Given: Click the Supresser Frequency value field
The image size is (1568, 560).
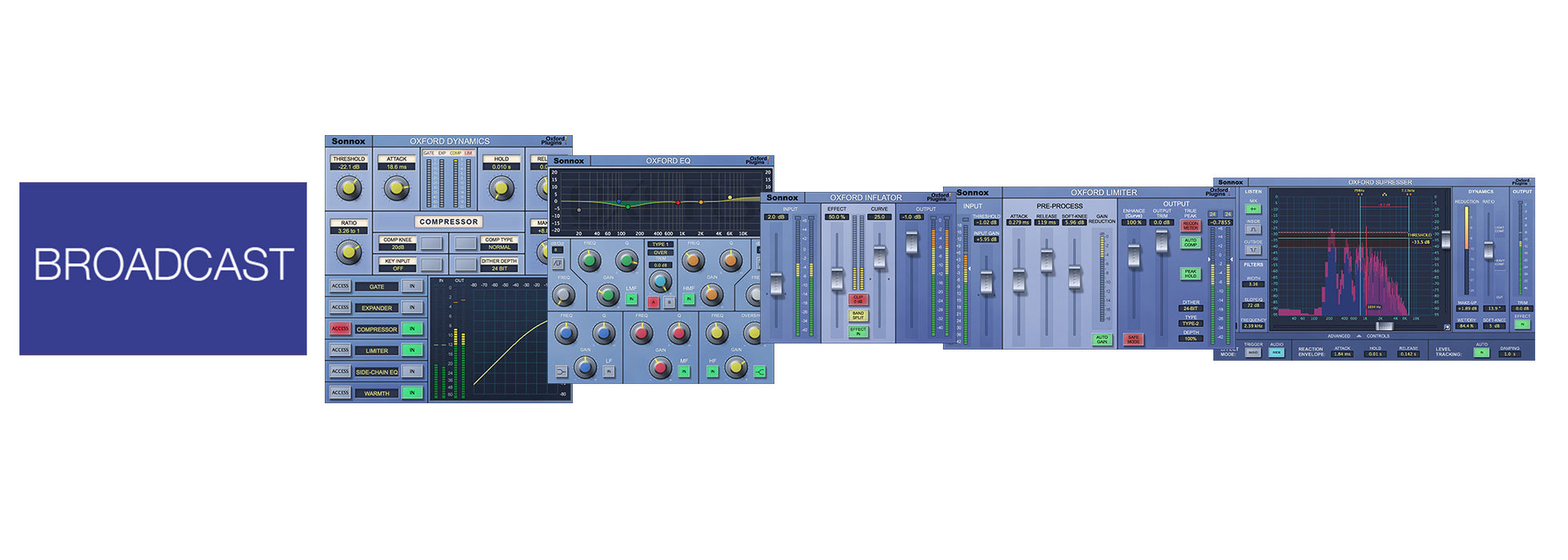Looking at the screenshot, I should [x=1253, y=326].
